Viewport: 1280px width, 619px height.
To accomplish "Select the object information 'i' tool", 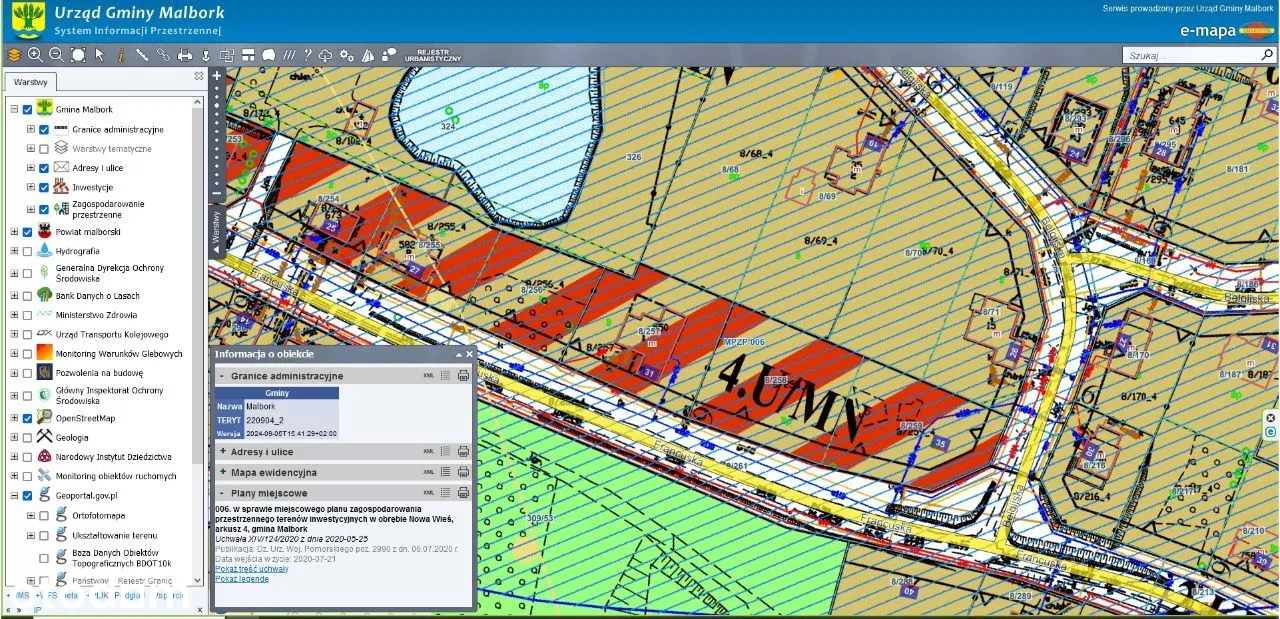I will tap(120, 55).
